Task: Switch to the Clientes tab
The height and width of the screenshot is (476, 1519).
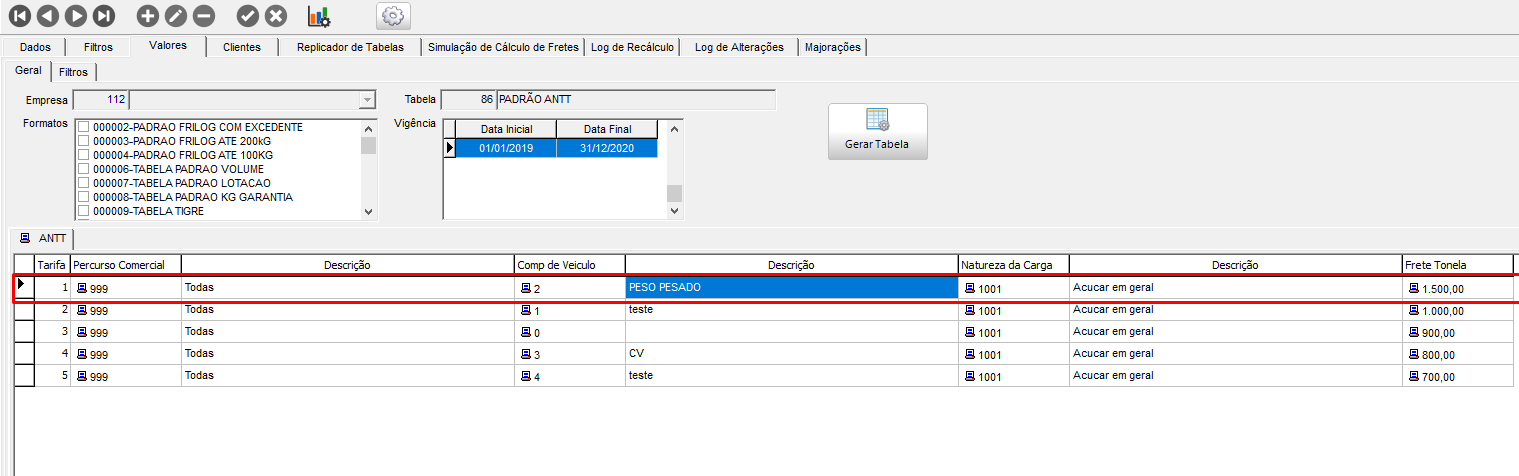Action: click(242, 47)
